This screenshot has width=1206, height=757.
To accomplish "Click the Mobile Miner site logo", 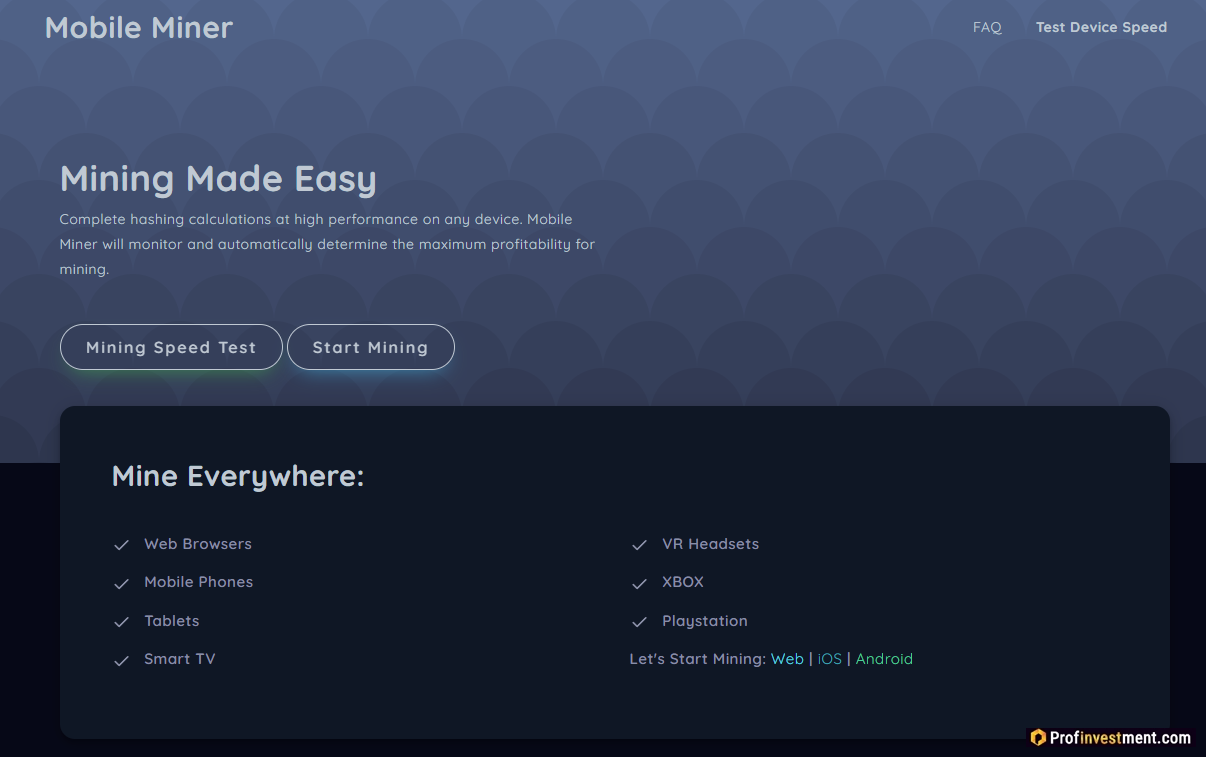I will point(139,28).
